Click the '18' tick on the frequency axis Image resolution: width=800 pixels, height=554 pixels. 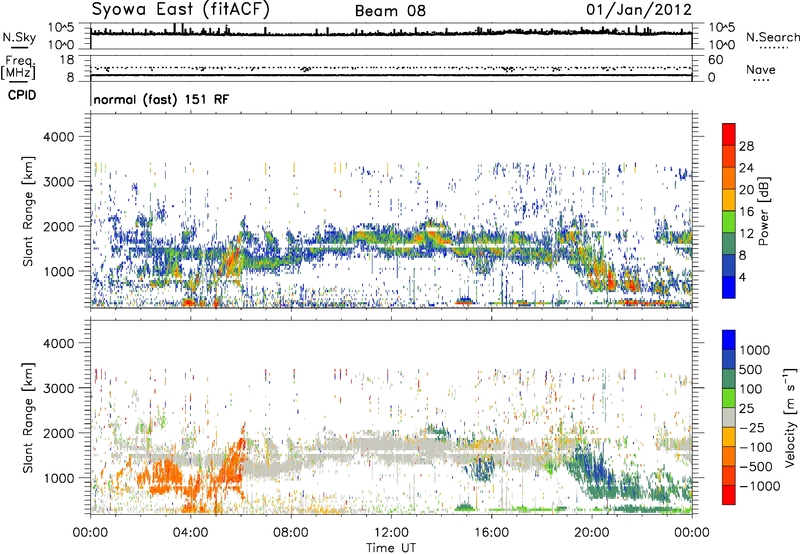[67, 60]
